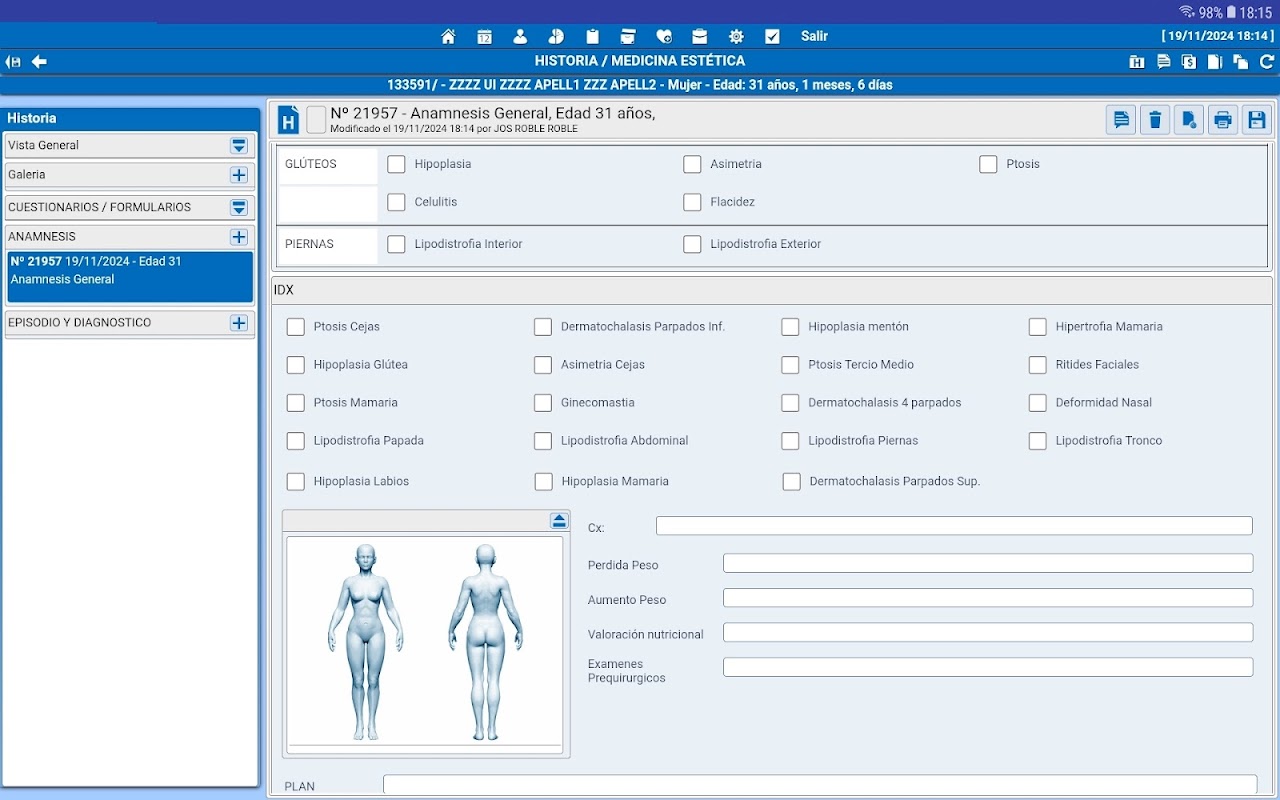Click the back arrow icon
This screenshot has height=800, width=1280.
tap(39, 62)
